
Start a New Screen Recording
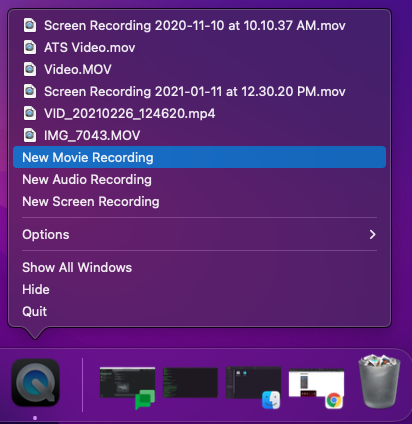point(199,202)
